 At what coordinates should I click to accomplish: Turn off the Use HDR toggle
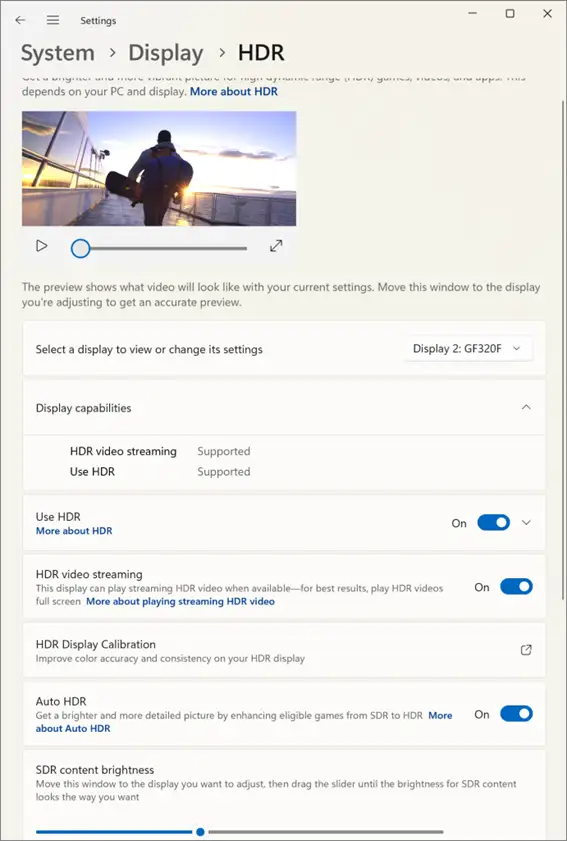coord(493,523)
